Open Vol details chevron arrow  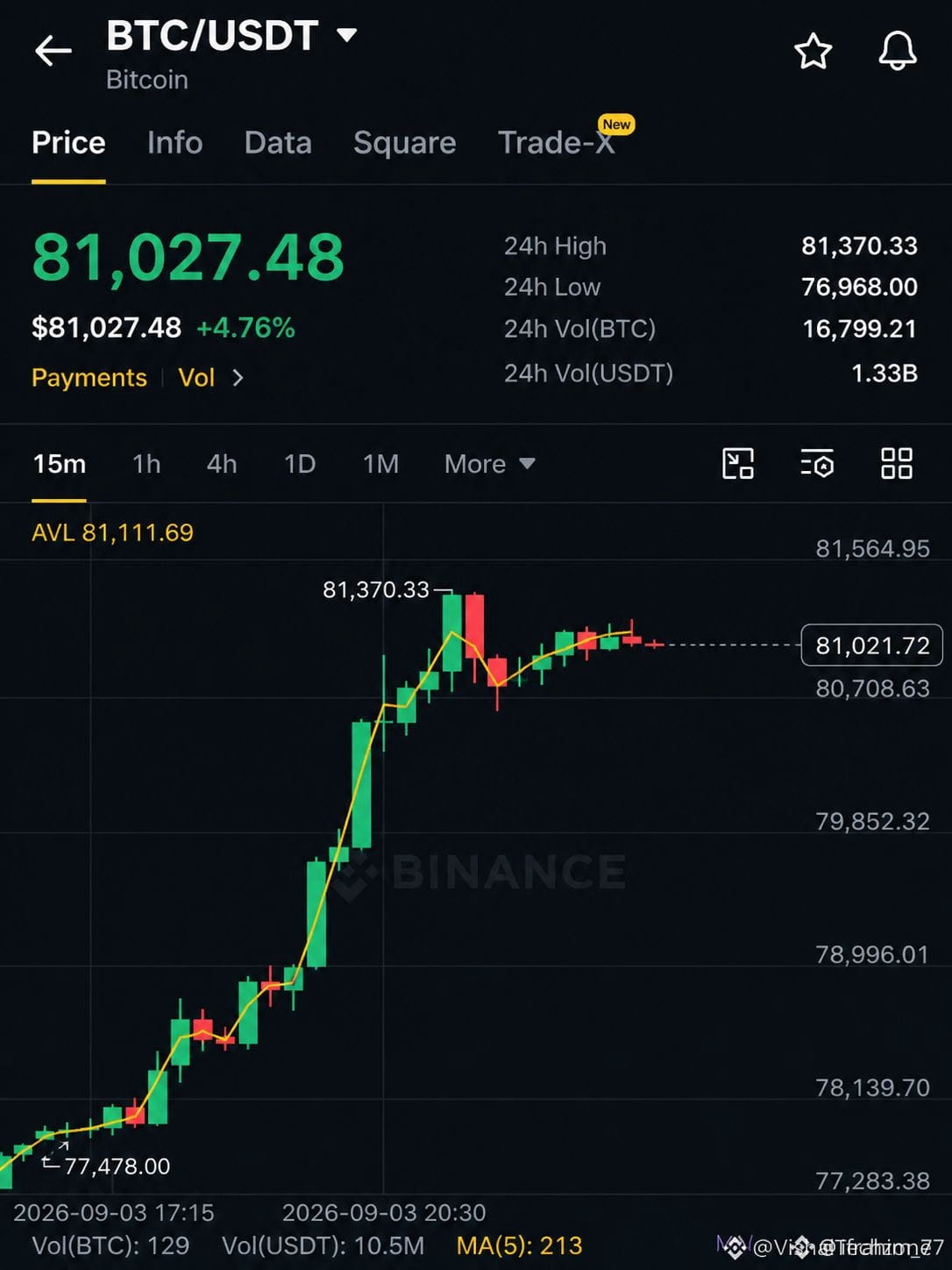(x=238, y=378)
